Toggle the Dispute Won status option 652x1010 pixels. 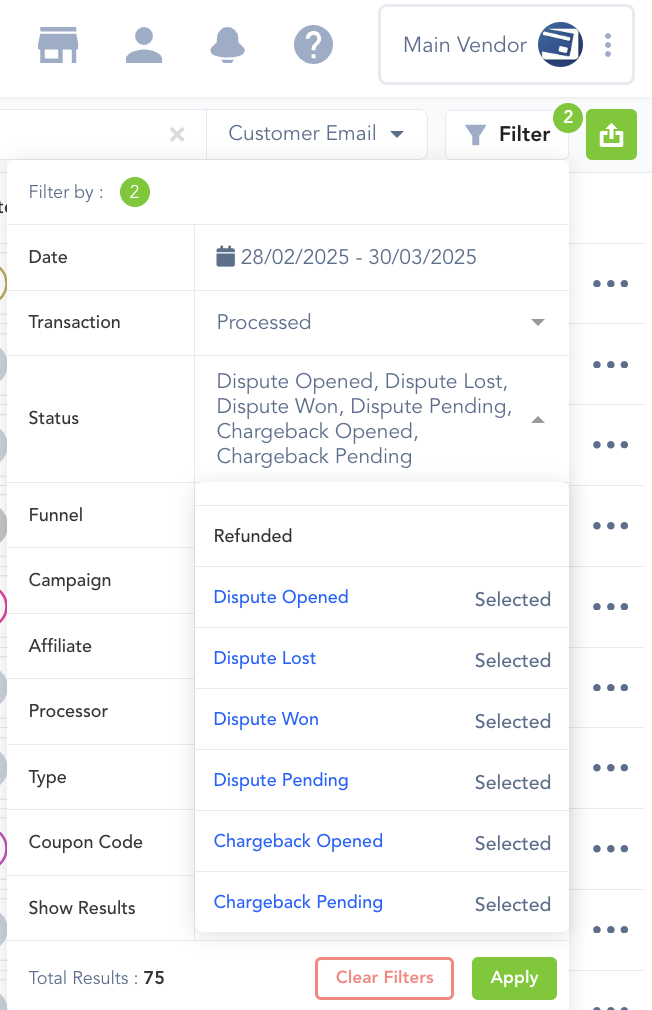coord(266,719)
